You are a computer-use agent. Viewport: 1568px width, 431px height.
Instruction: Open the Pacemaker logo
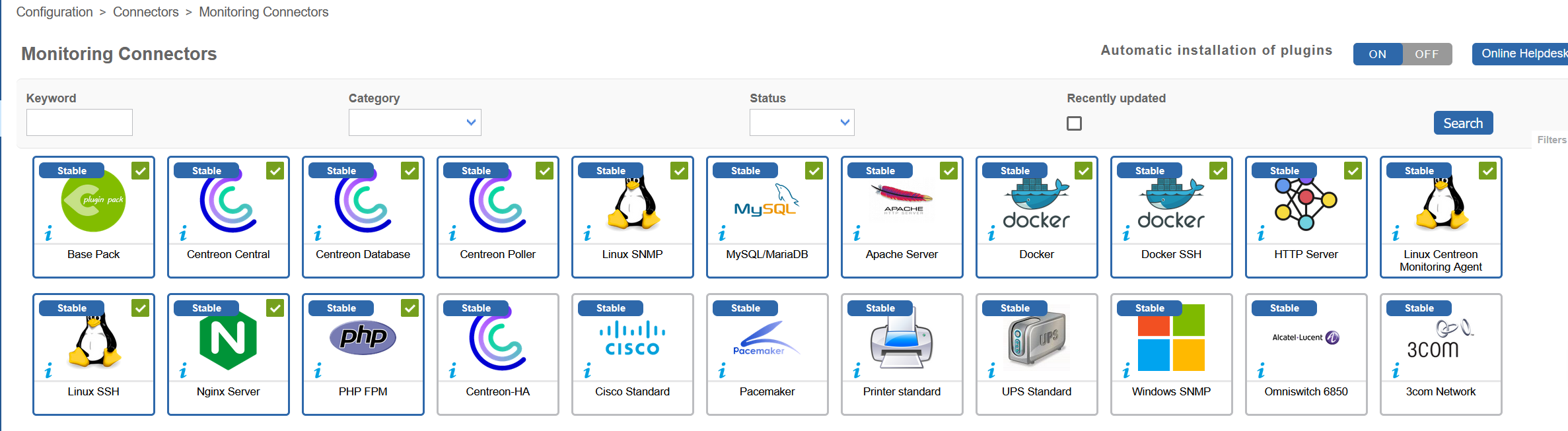coord(767,339)
